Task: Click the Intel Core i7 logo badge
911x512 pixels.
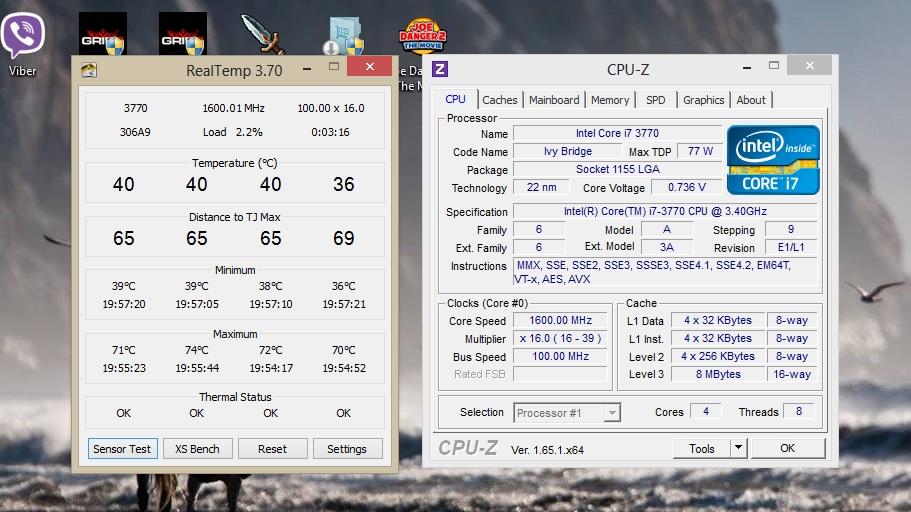Action: point(773,160)
